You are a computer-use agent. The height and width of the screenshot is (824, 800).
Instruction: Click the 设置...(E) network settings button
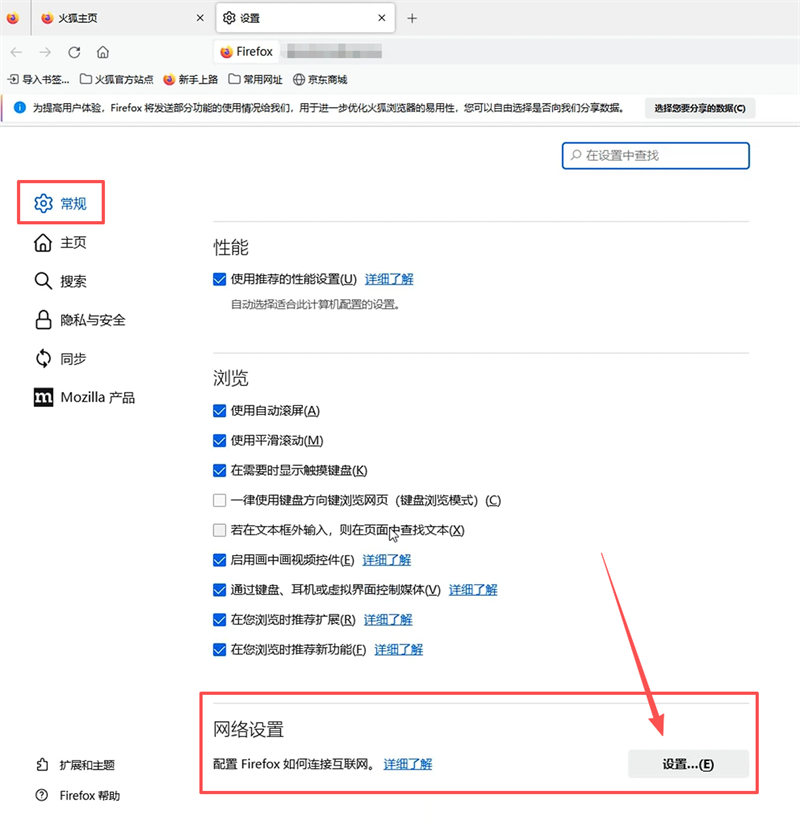click(689, 764)
